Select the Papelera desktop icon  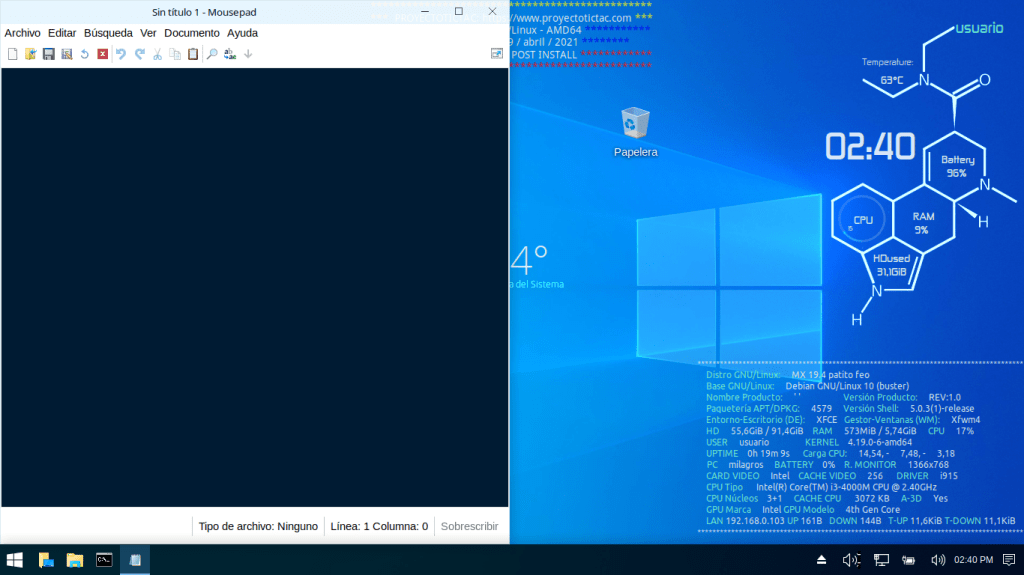pos(635,124)
